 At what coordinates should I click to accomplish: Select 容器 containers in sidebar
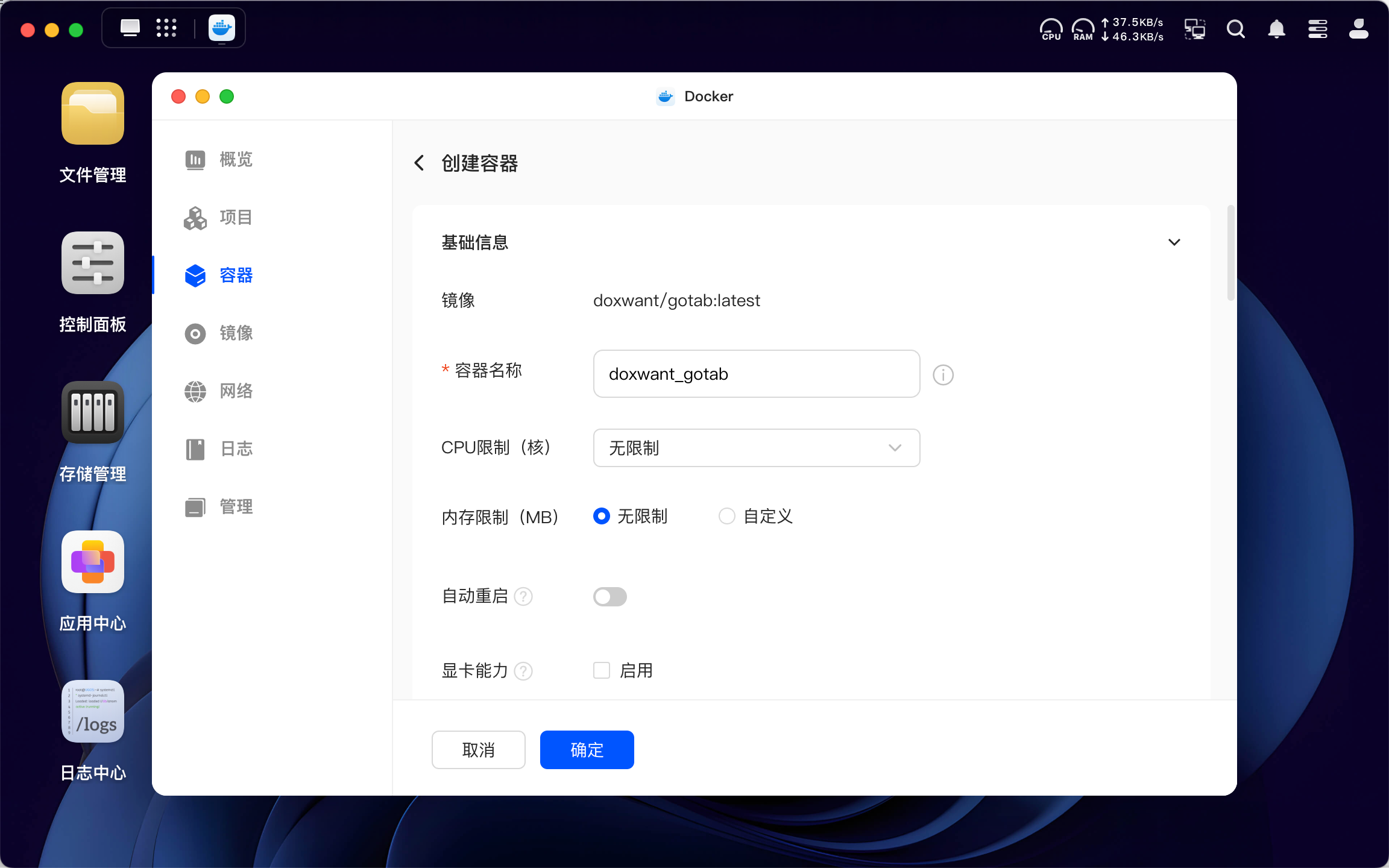point(218,275)
